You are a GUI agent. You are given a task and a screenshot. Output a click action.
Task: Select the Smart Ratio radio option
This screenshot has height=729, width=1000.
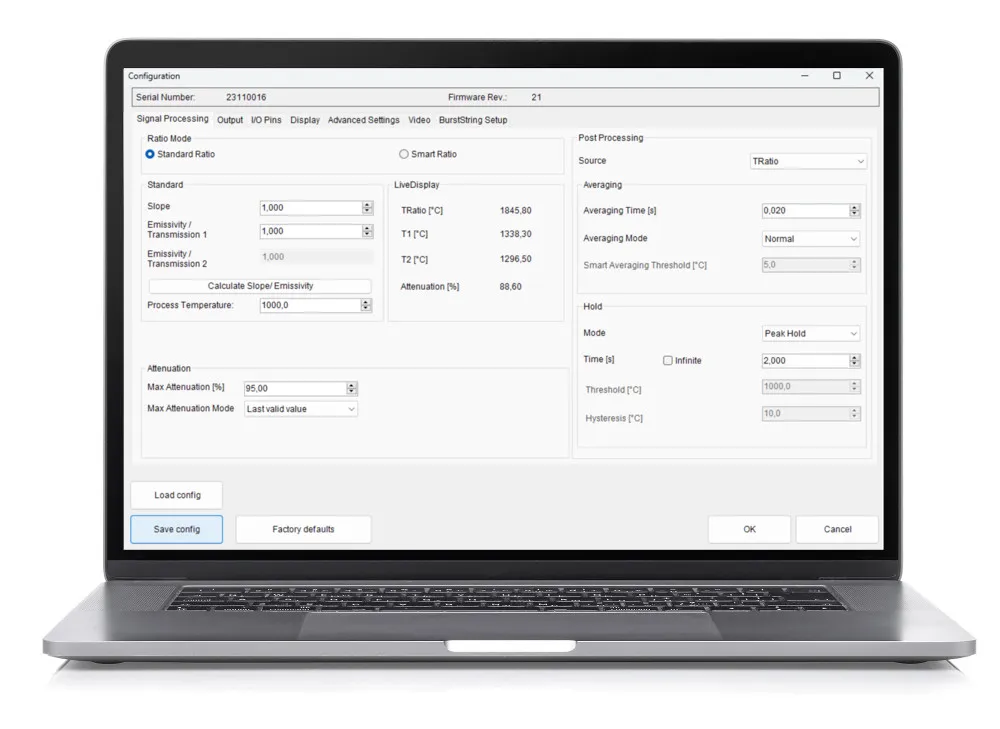click(x=404, y=154)
